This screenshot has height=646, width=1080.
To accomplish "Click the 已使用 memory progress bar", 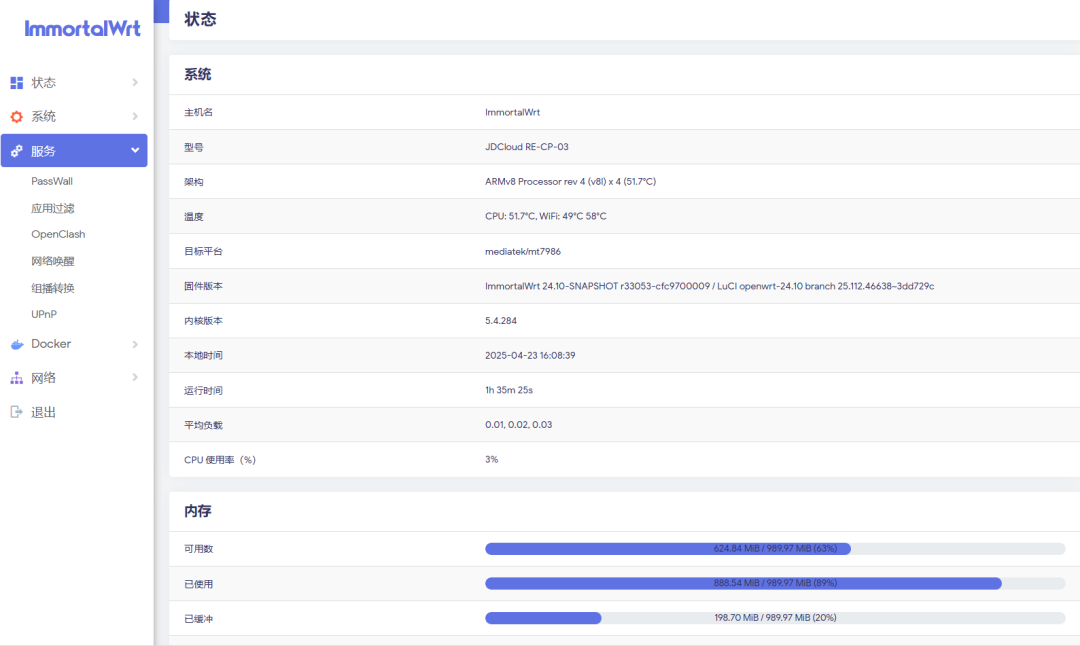I will tap(775, 583).
